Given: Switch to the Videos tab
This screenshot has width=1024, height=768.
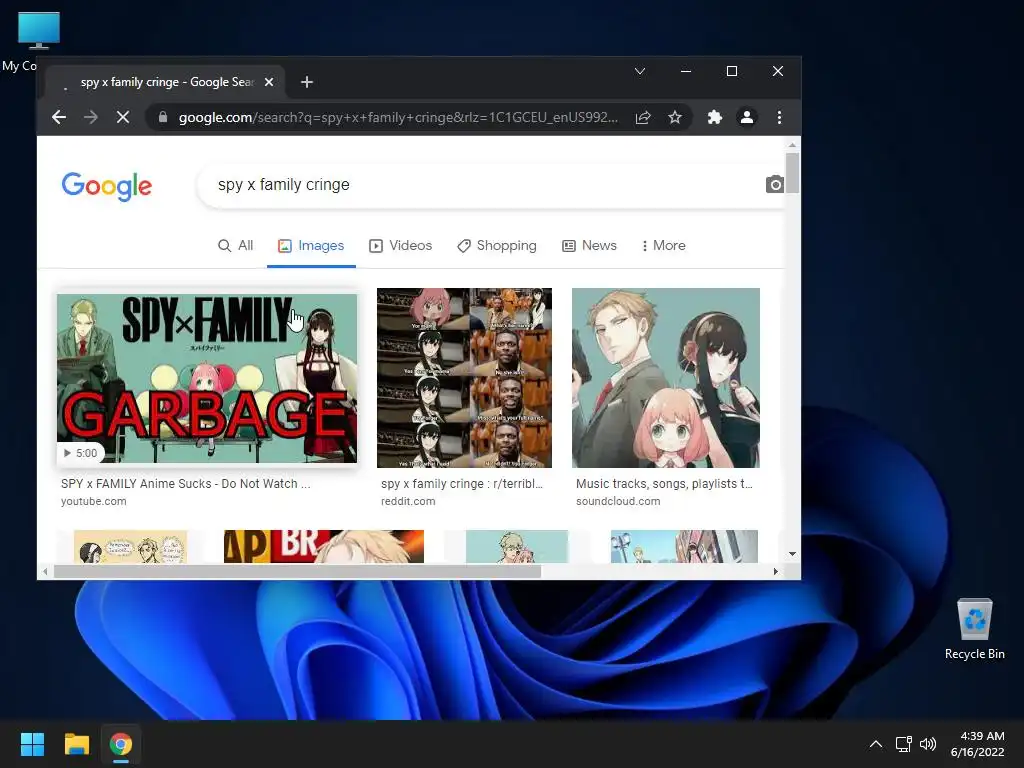Looking at the screenshot, I should [x=400, y=246].
